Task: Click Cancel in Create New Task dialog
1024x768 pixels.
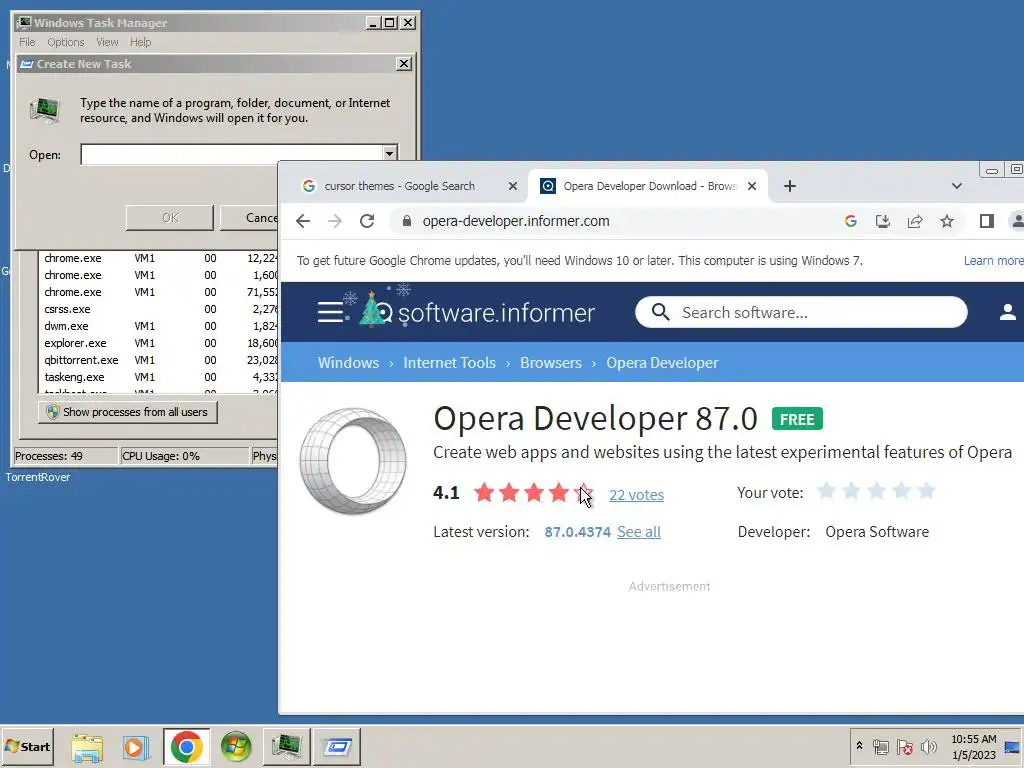Action: 249,217
